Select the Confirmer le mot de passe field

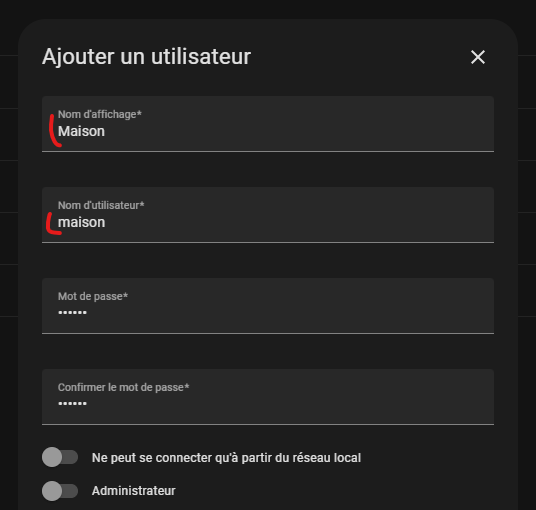268,397
